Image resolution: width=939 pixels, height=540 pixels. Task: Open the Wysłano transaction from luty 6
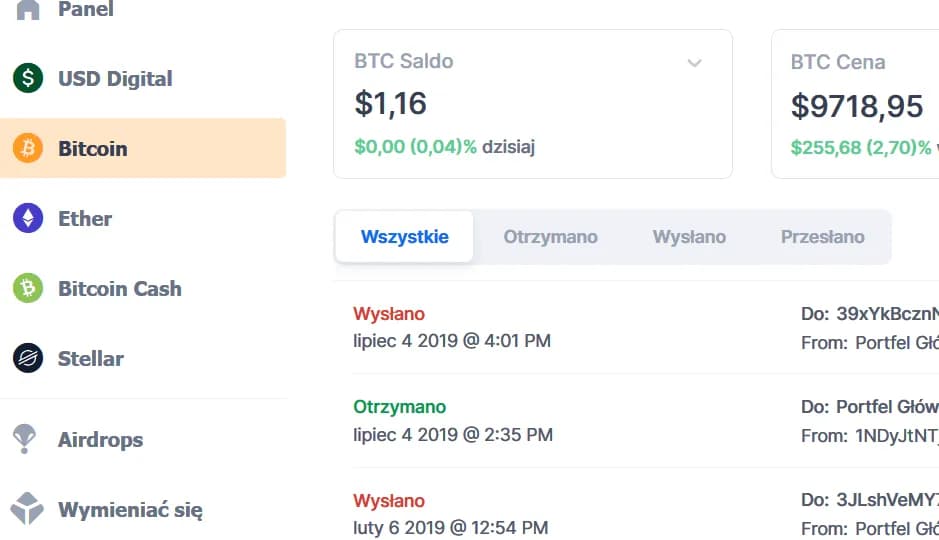pyautogui.click(x=450, y=513)
